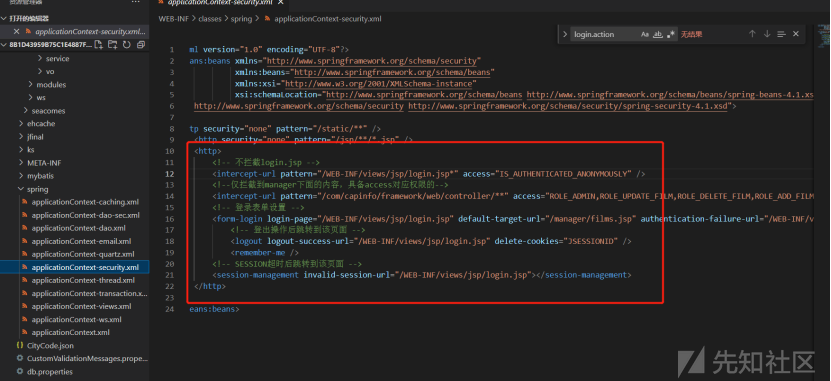Expand the modules folder
This screenshot has height=381, width=831.
[x=31, y=84]
